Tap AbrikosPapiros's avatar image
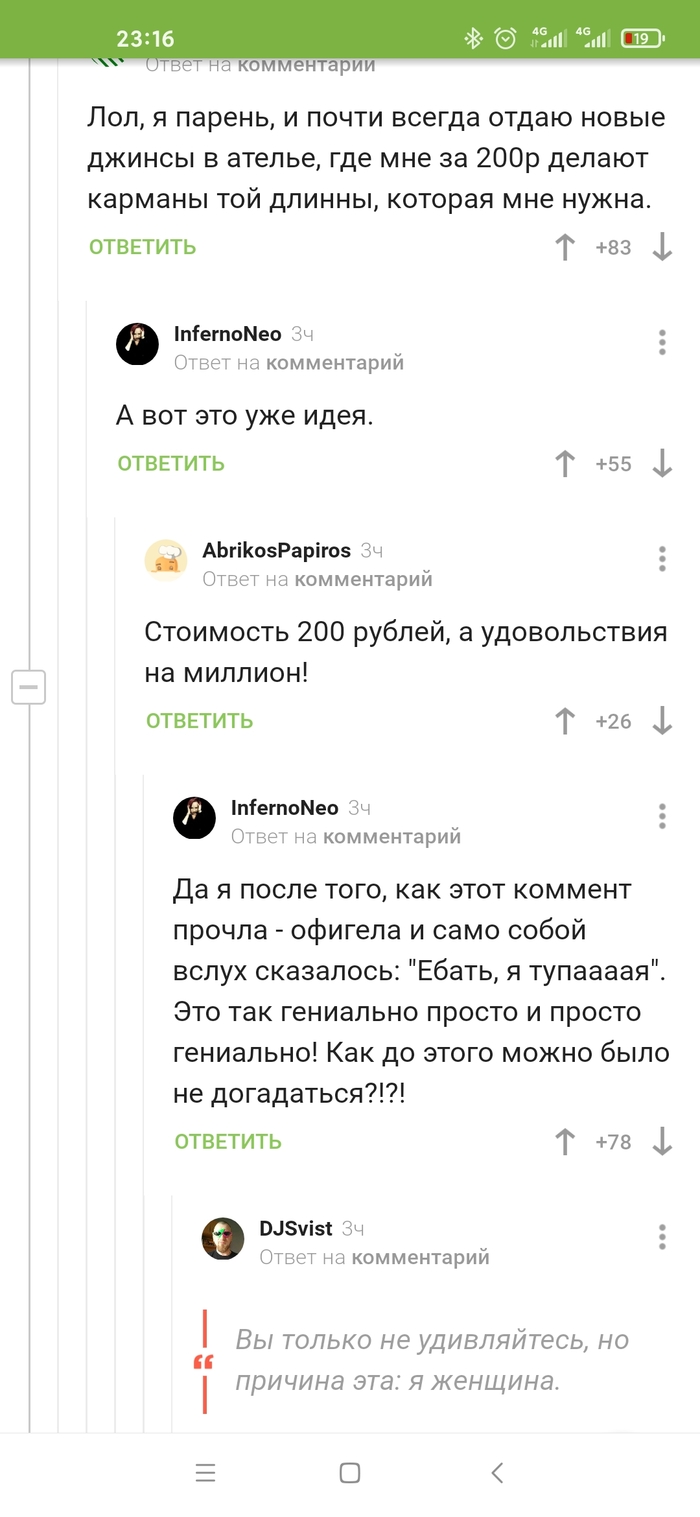Screen dimensions: 700x1517 click(x=166, y=560)
